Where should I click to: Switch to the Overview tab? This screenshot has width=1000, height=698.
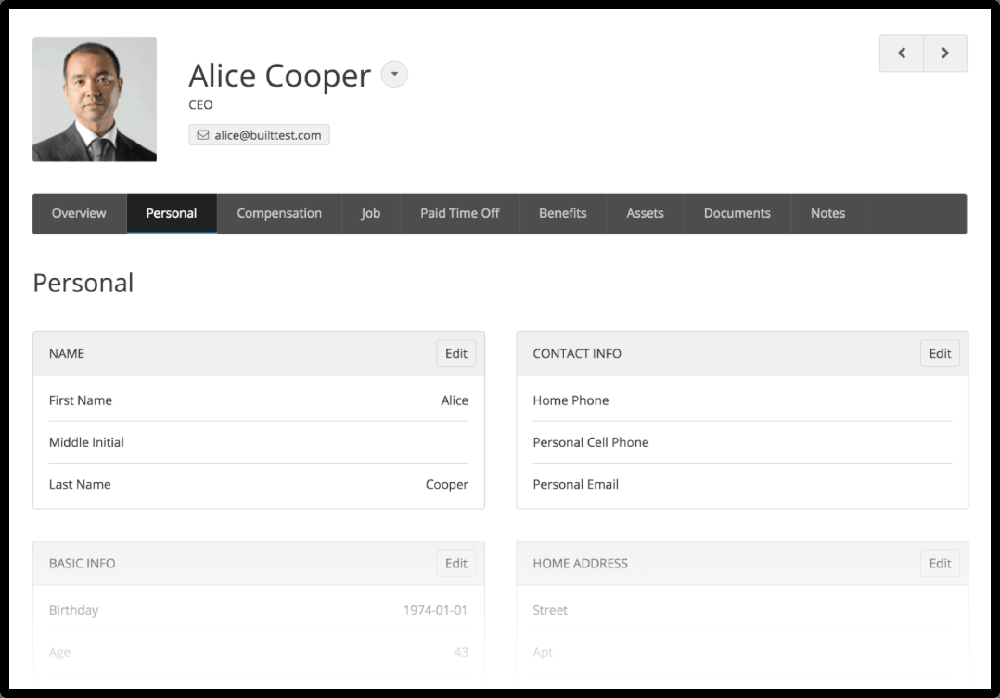pos(79,213)
